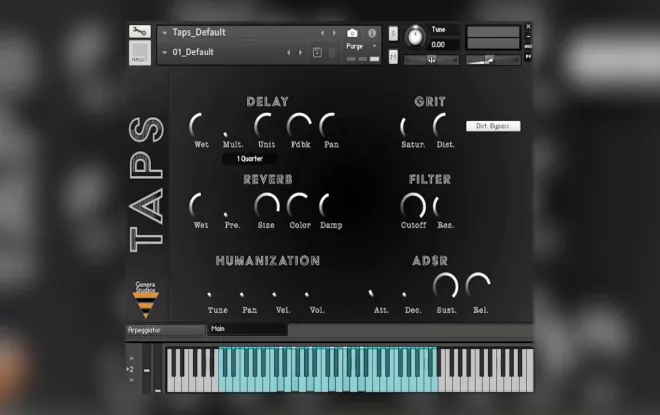660x415 pixels.
Task: Click the Filter Cutoff knob
Action: coord(413,206)
